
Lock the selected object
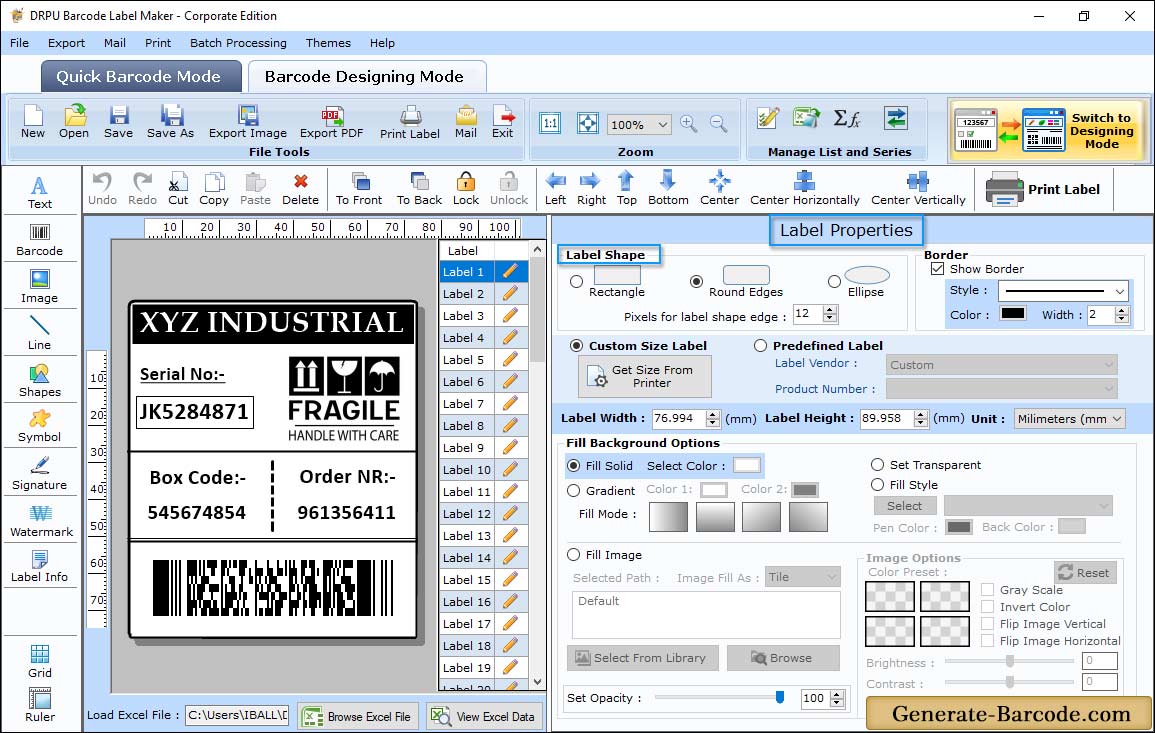click(466, 189)
